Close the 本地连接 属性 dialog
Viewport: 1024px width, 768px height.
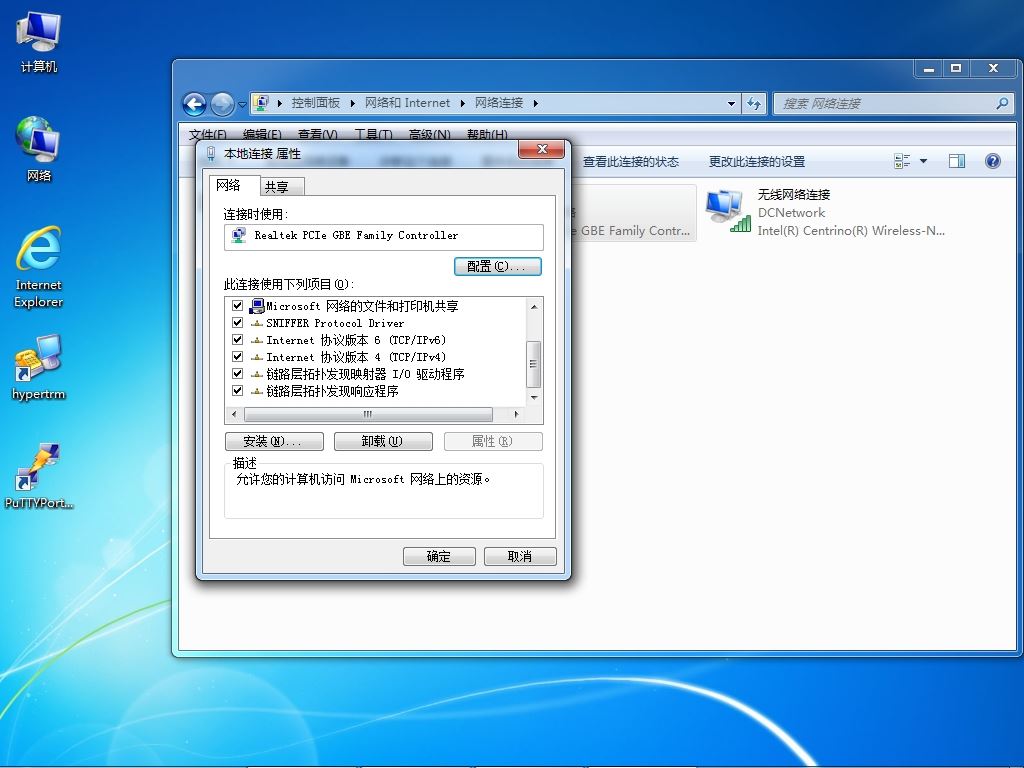[x=541, y=150]
